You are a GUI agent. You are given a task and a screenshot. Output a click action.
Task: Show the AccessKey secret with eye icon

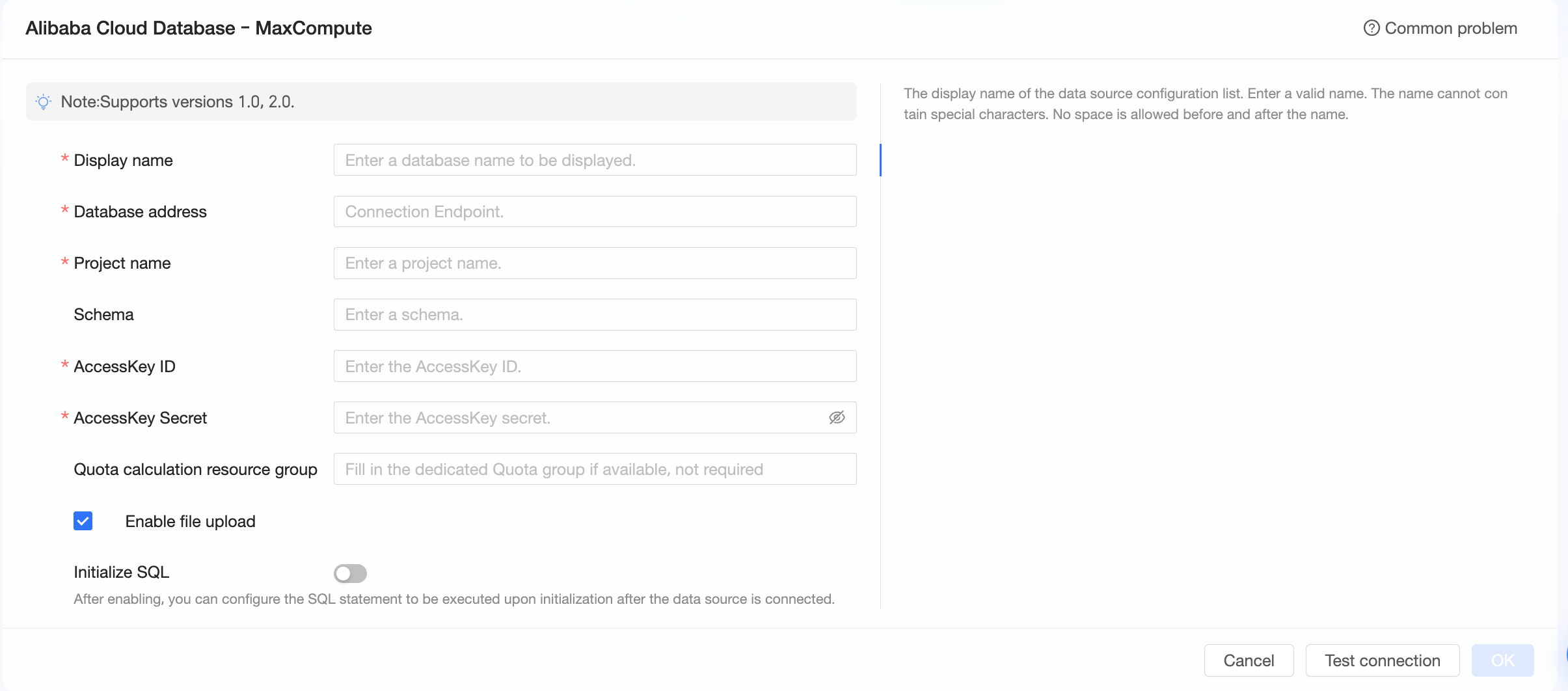click(x=837, y=418)
